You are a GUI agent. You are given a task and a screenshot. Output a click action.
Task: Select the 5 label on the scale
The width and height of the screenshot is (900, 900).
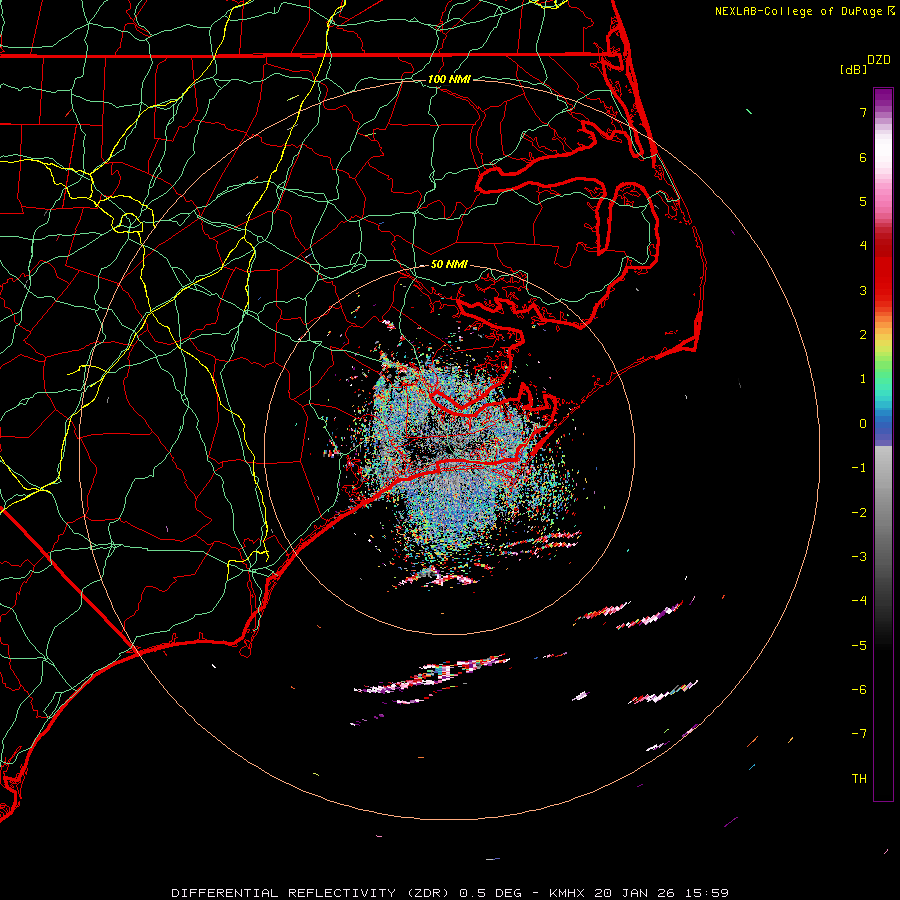(x=863, y=201)
